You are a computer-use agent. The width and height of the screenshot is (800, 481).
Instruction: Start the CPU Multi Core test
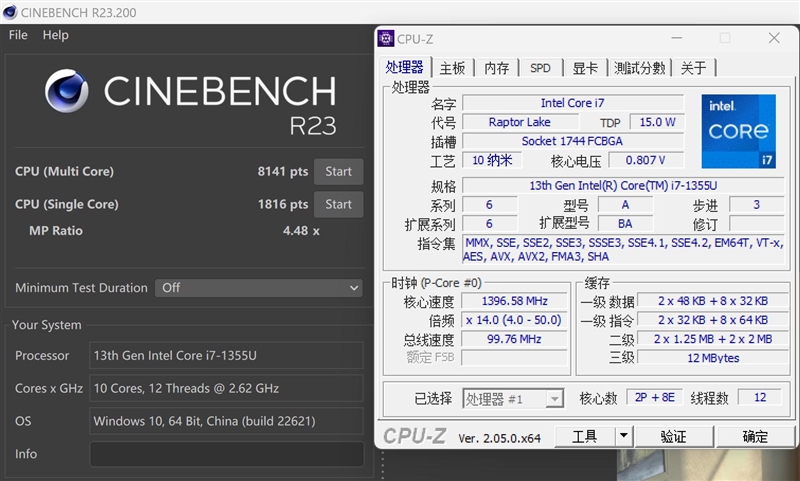point(338,171)
